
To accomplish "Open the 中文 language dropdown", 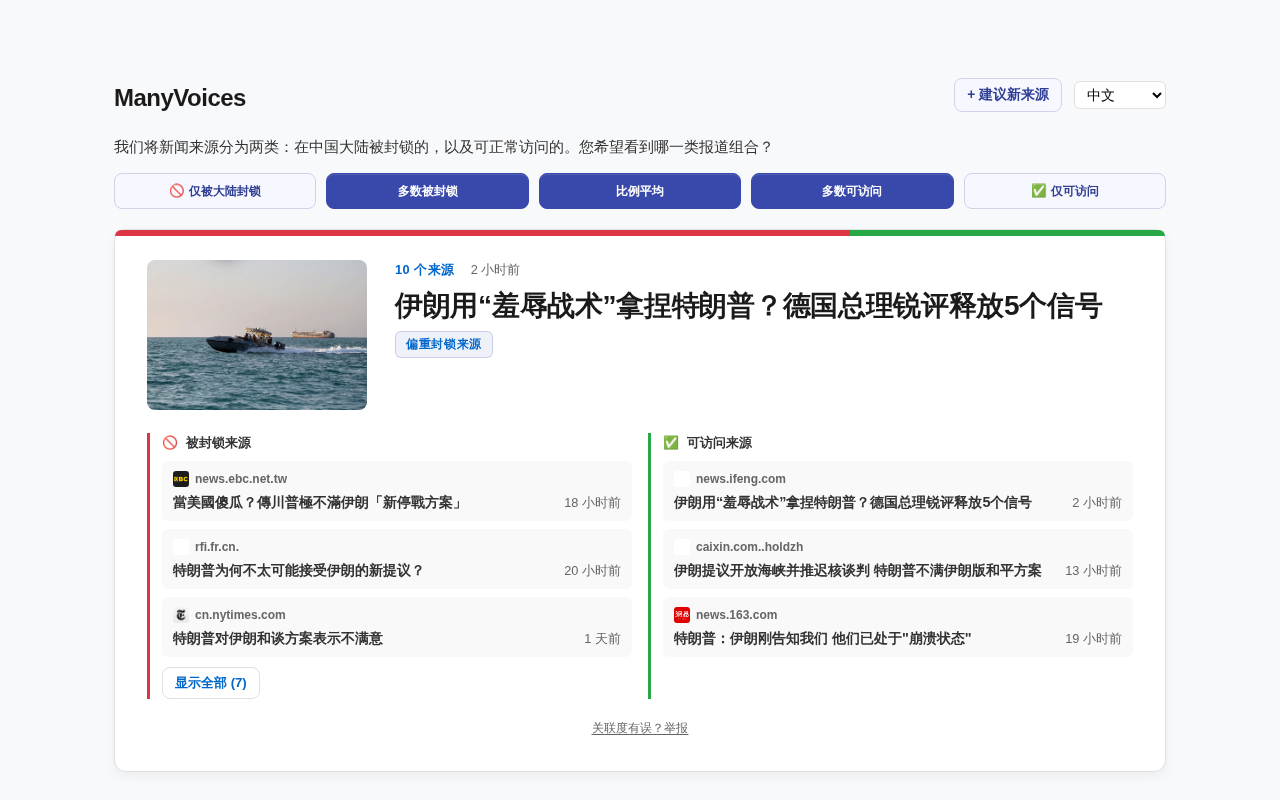I will (x=1119, y=95).
